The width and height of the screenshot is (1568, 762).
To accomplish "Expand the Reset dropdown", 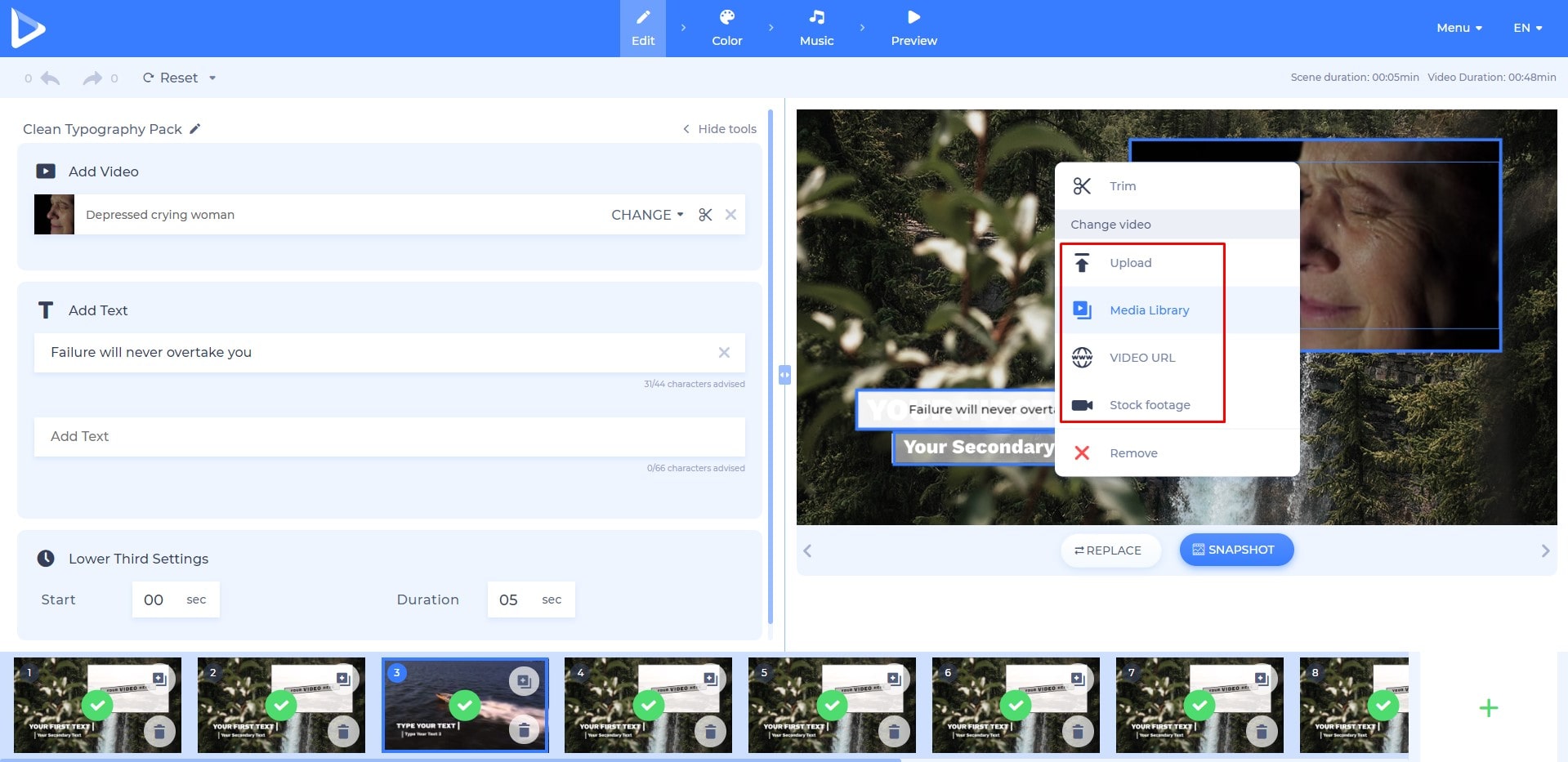I will (212, 78).
